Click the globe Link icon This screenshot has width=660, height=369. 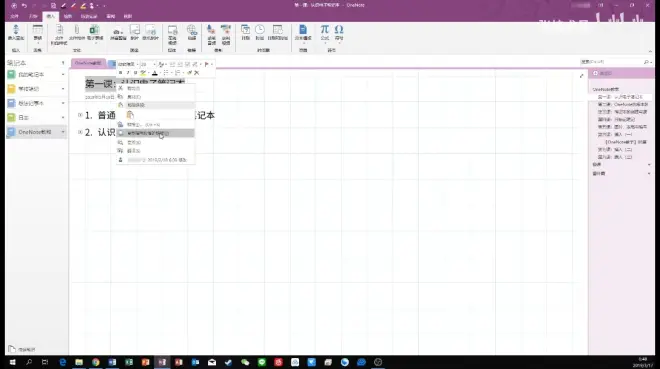click(x=192, y=32)
